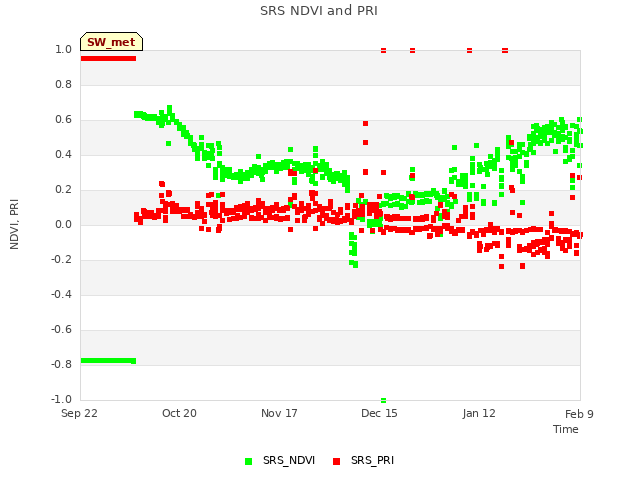This screenshot has height=480, width=640.
Task: Click the 'Dec 15' x-axis tick
Action: click(x=379, y=413)
